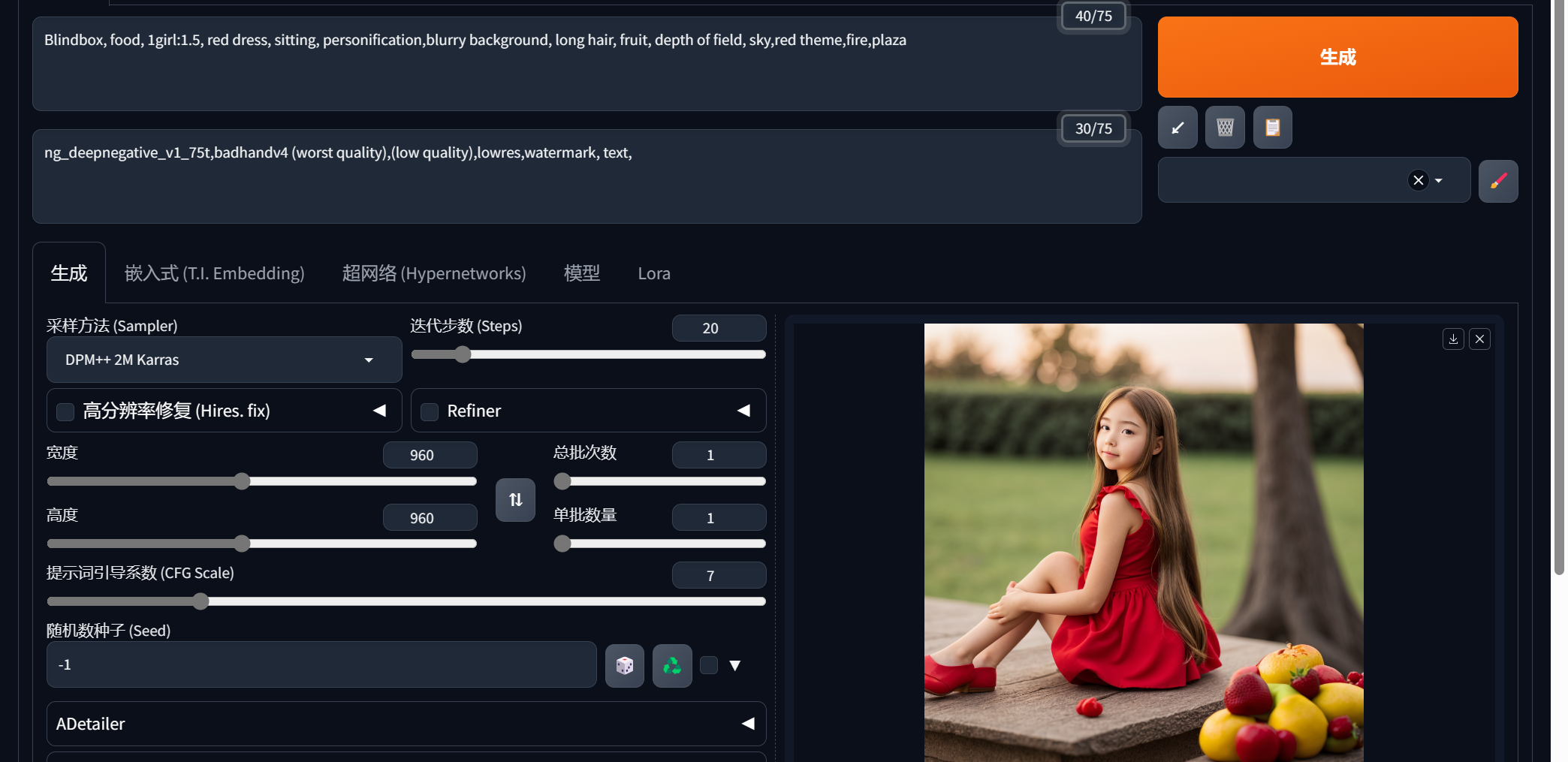Click the dice icon to randomize seed
The height and width of the screenshot is (762, 1568).
point(625,665)
